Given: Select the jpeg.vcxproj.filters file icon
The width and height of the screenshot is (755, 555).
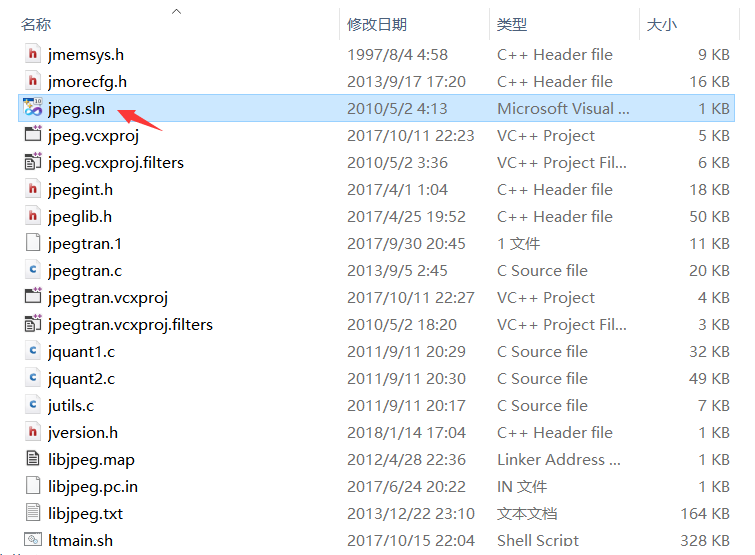Looking at the screenshot, I should coord(32,163).
